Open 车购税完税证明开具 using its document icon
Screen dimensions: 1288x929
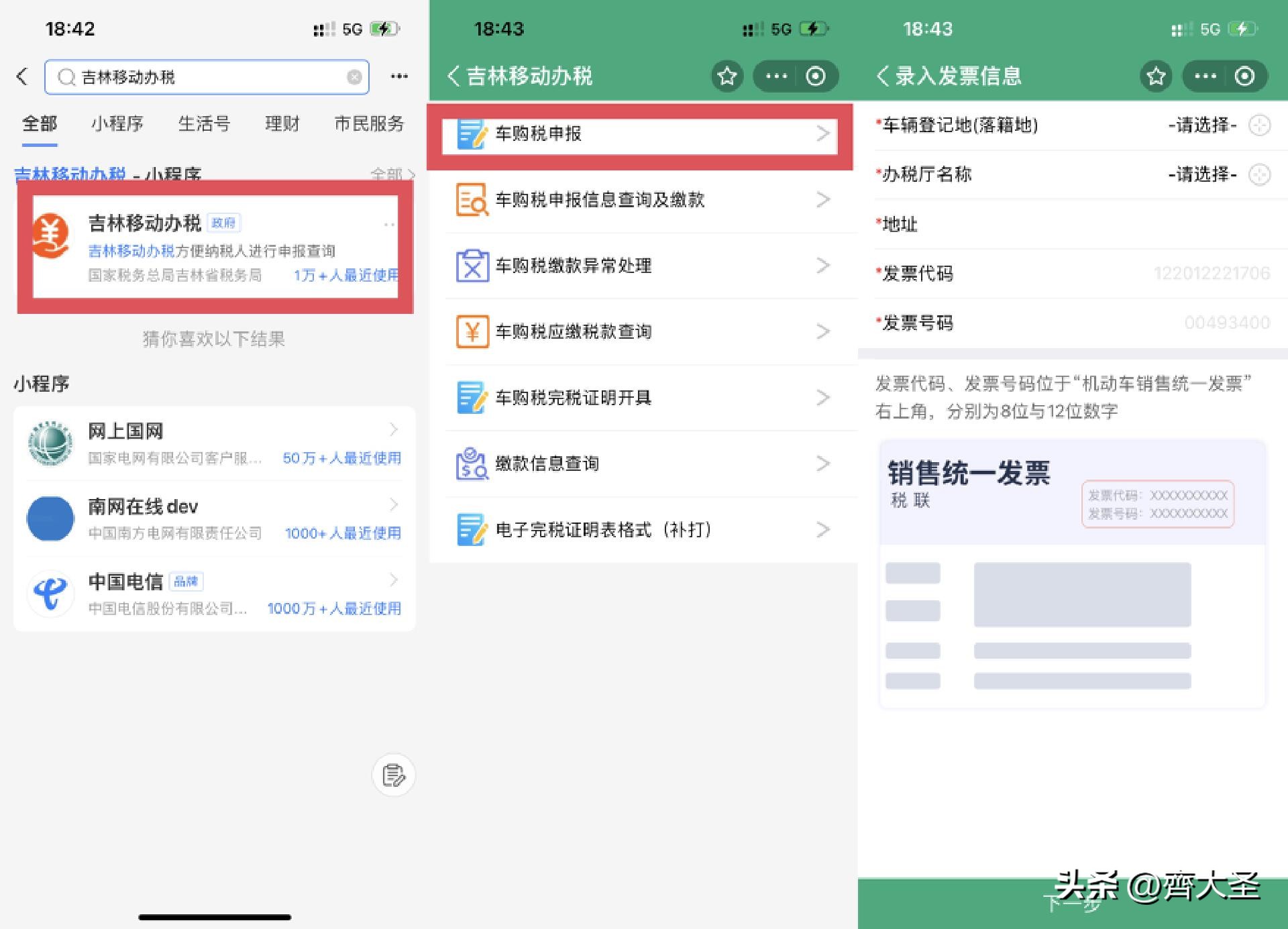[472, 397]
